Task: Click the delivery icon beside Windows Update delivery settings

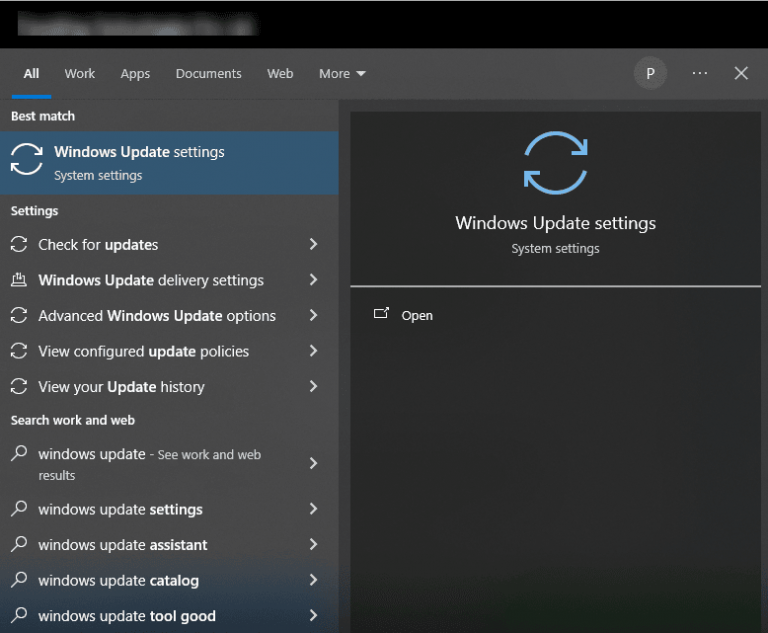Action: [19, 280]
